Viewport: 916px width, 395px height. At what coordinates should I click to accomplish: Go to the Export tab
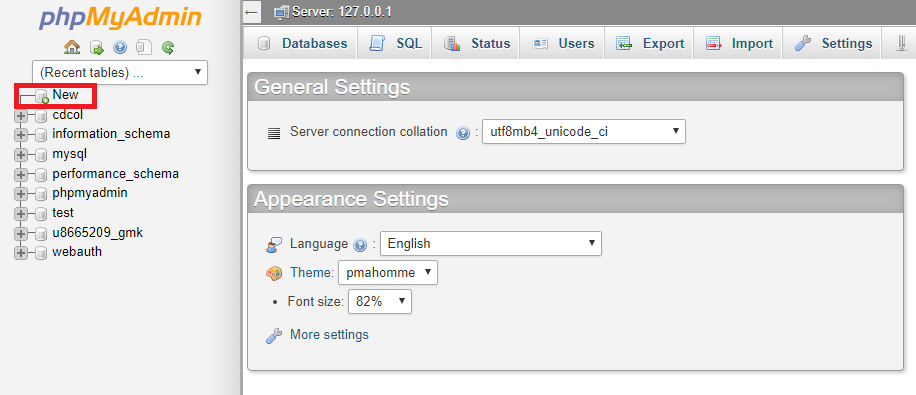click(x=650, y=43)
